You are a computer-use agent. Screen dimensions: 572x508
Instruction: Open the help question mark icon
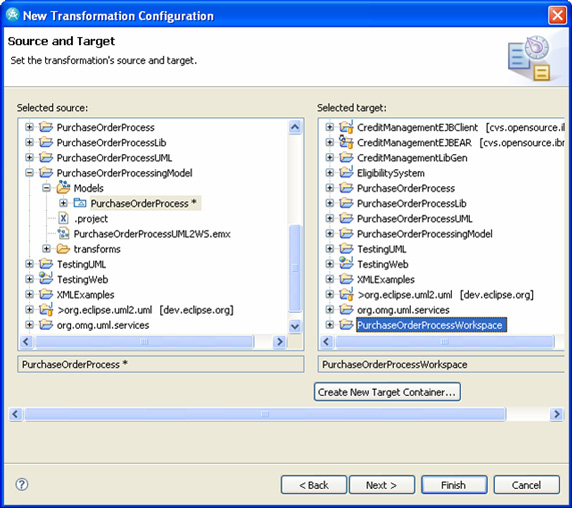22,484
